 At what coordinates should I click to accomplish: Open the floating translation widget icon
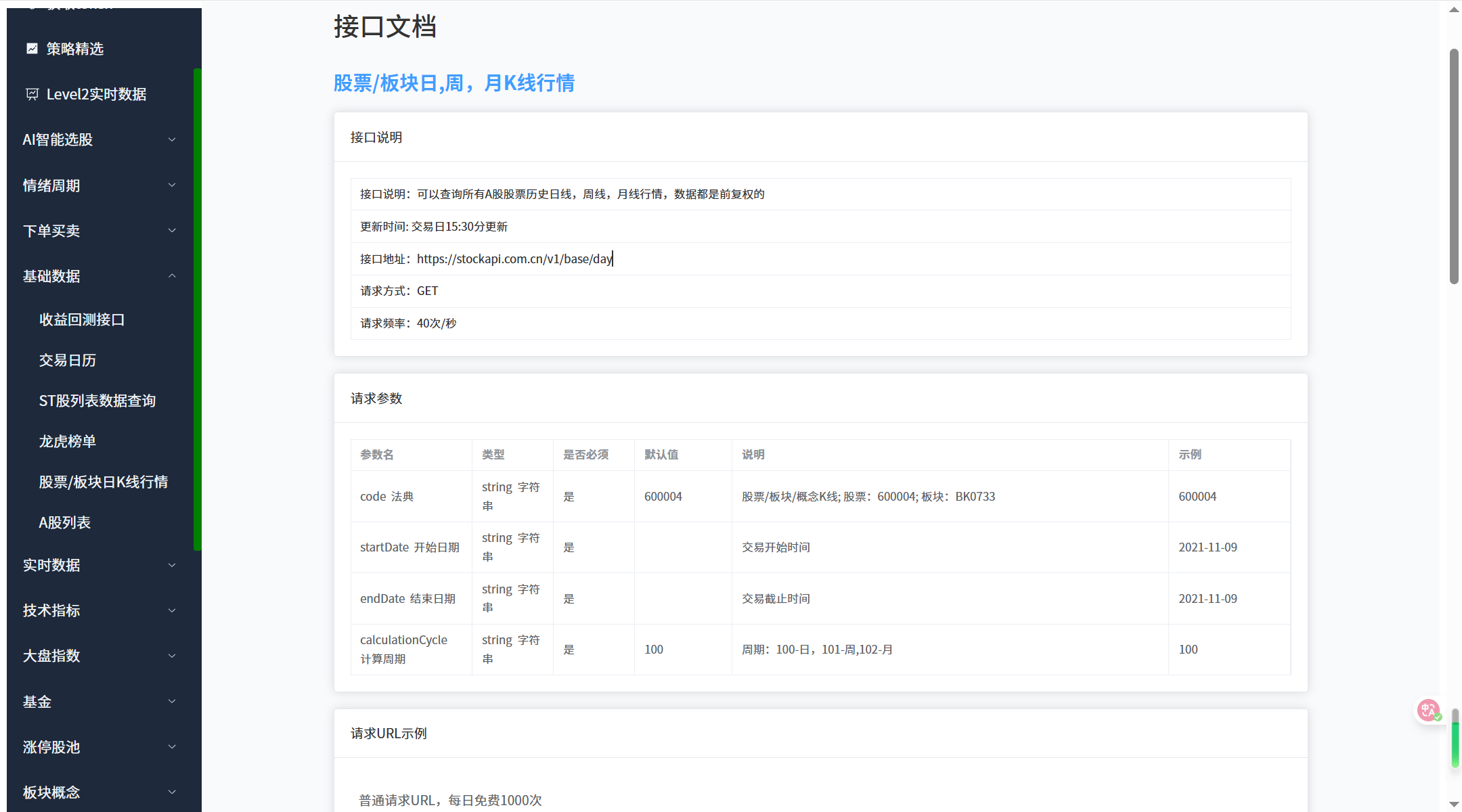(1430, 710)
